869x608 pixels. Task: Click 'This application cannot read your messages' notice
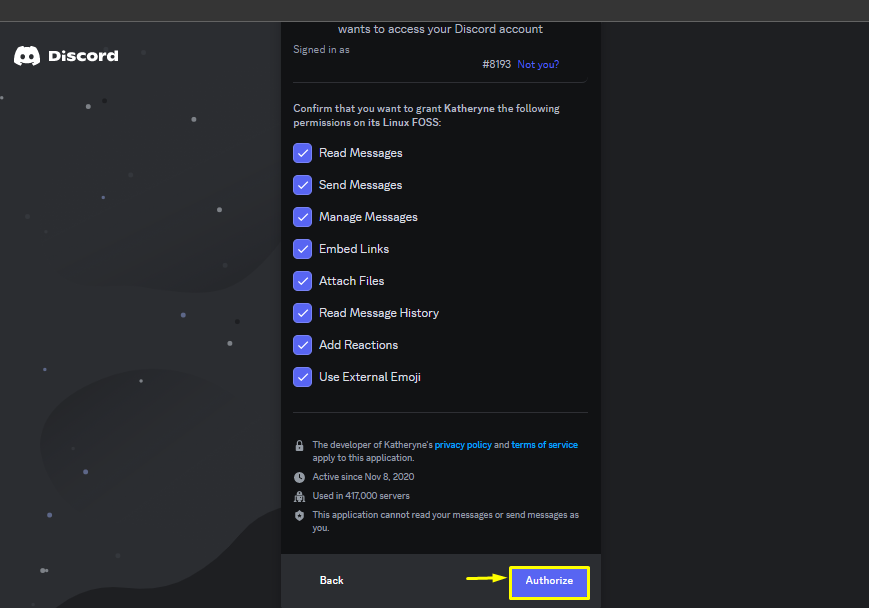pyautogui.click(x=446, y=521)
